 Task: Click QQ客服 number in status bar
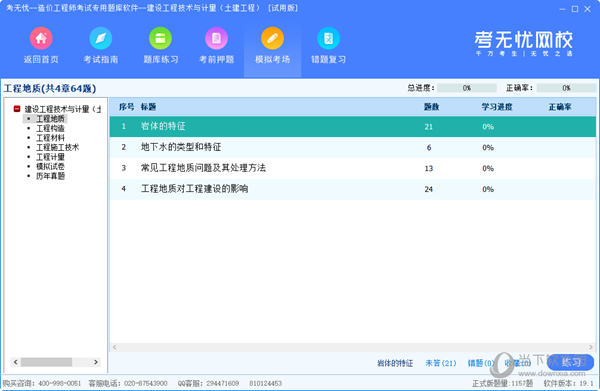pos(223,383)
